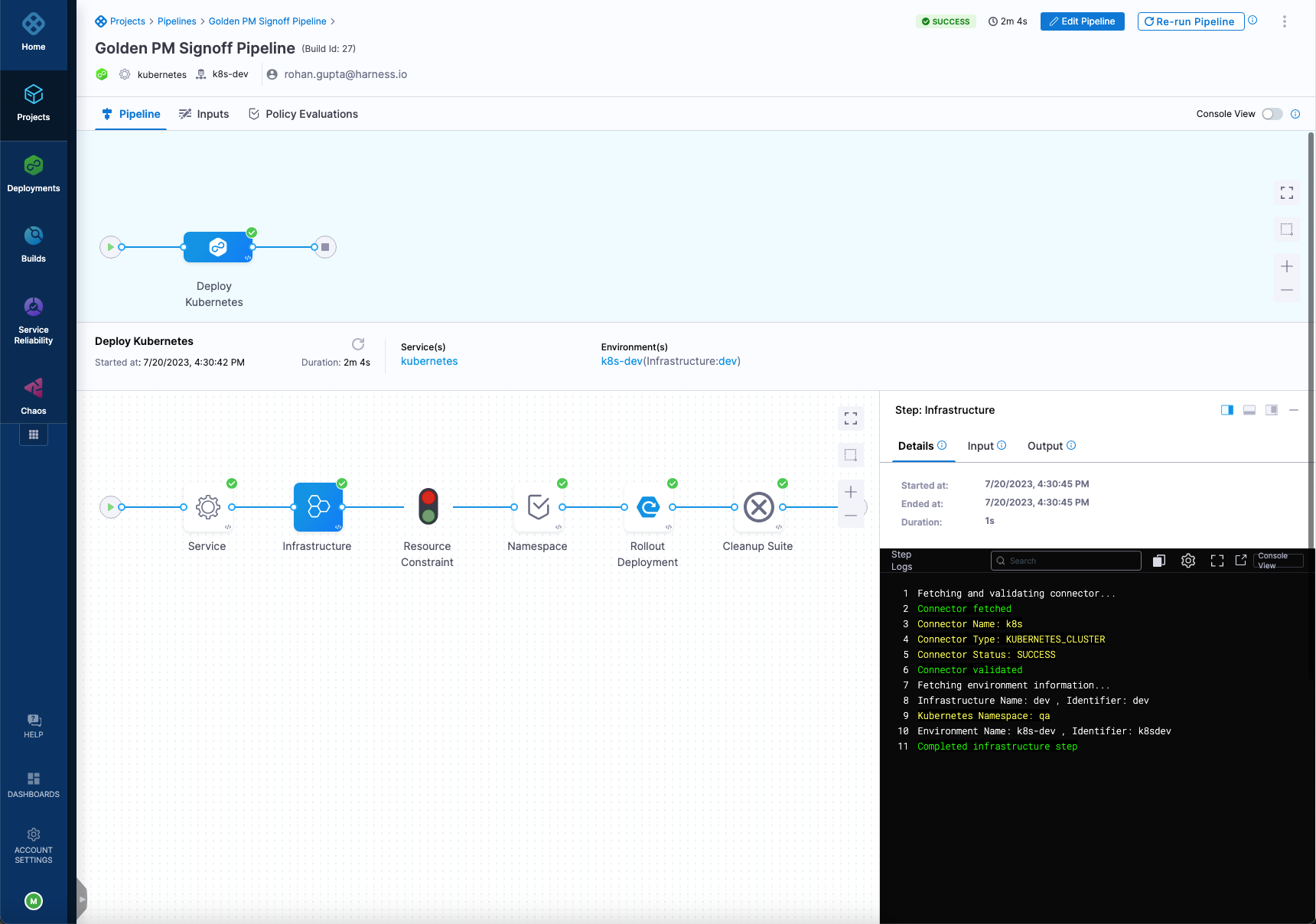Open the Output tab in step panel
The height and width of the screenshot is (924, 1316).
(x=1045, y=446)
